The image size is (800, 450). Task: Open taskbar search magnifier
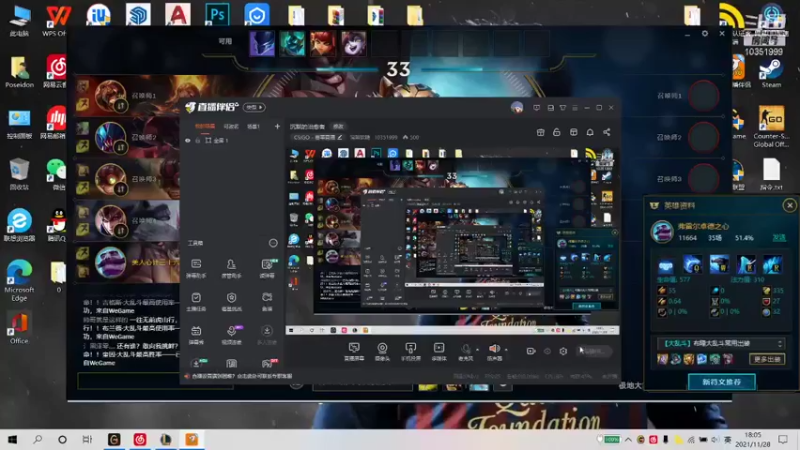click(37, 439)
